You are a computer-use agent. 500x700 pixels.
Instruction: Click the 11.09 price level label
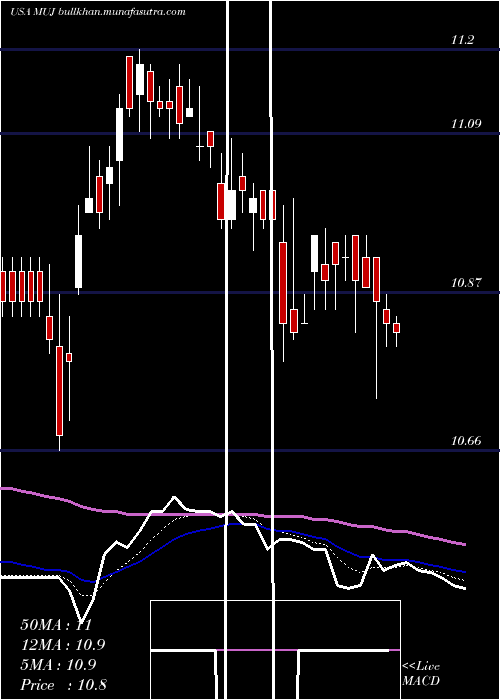click(466, 124)
